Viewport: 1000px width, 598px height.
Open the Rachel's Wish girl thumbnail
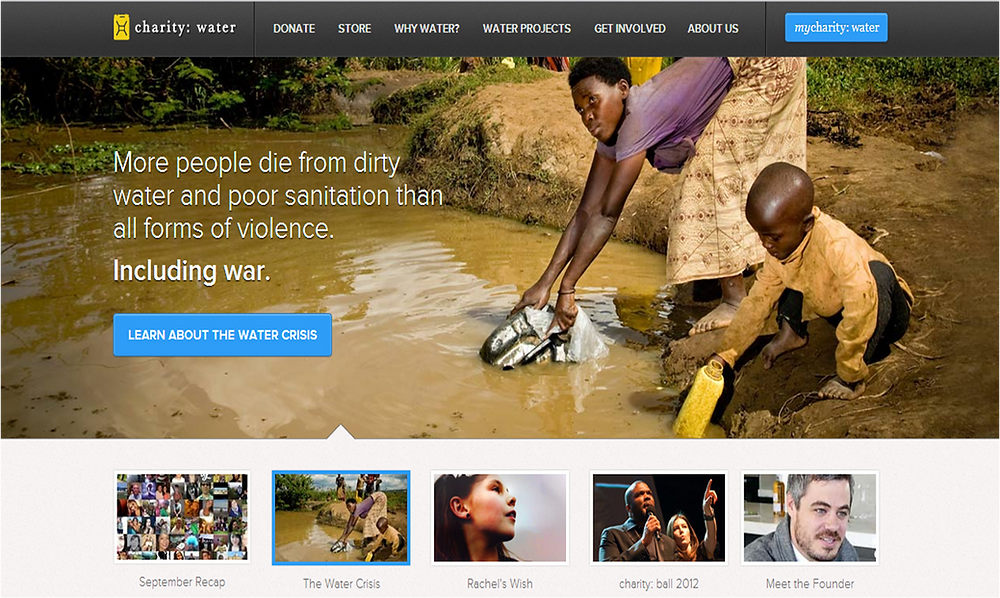pos(500,518)
